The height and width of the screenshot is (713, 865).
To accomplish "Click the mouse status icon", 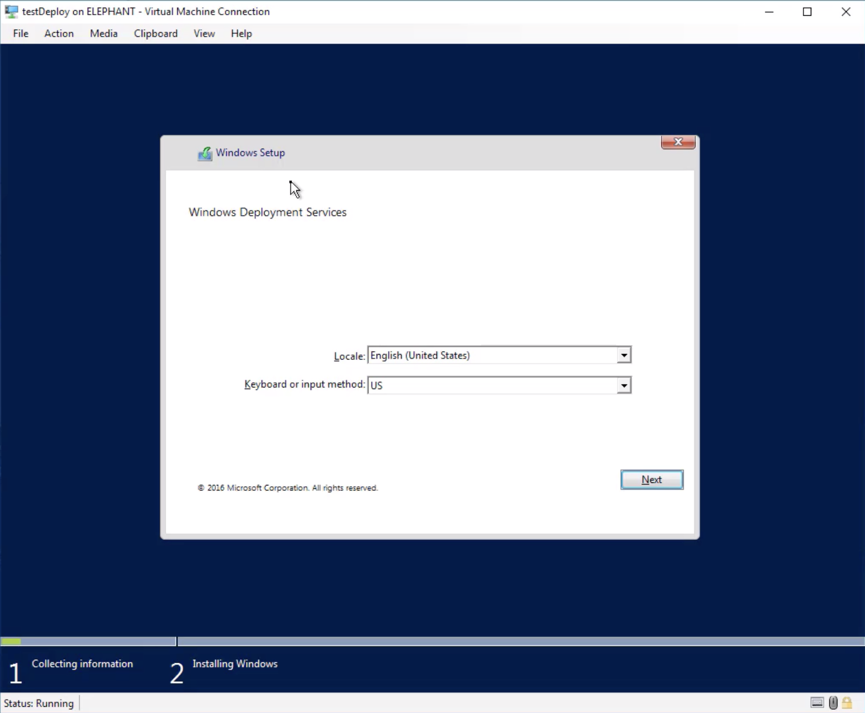I will (833, 703).
